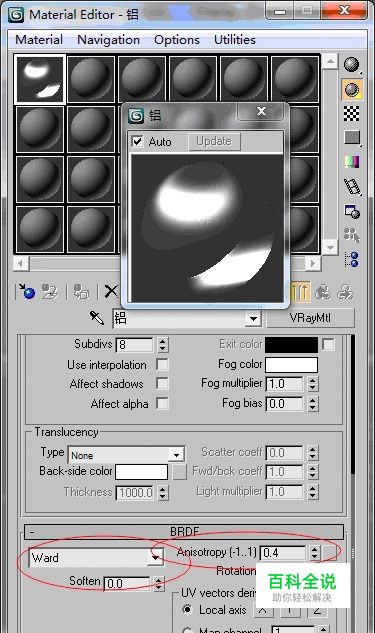Click the Subdivs spinner arrows

pyautogui.click(x=162, y=345)
